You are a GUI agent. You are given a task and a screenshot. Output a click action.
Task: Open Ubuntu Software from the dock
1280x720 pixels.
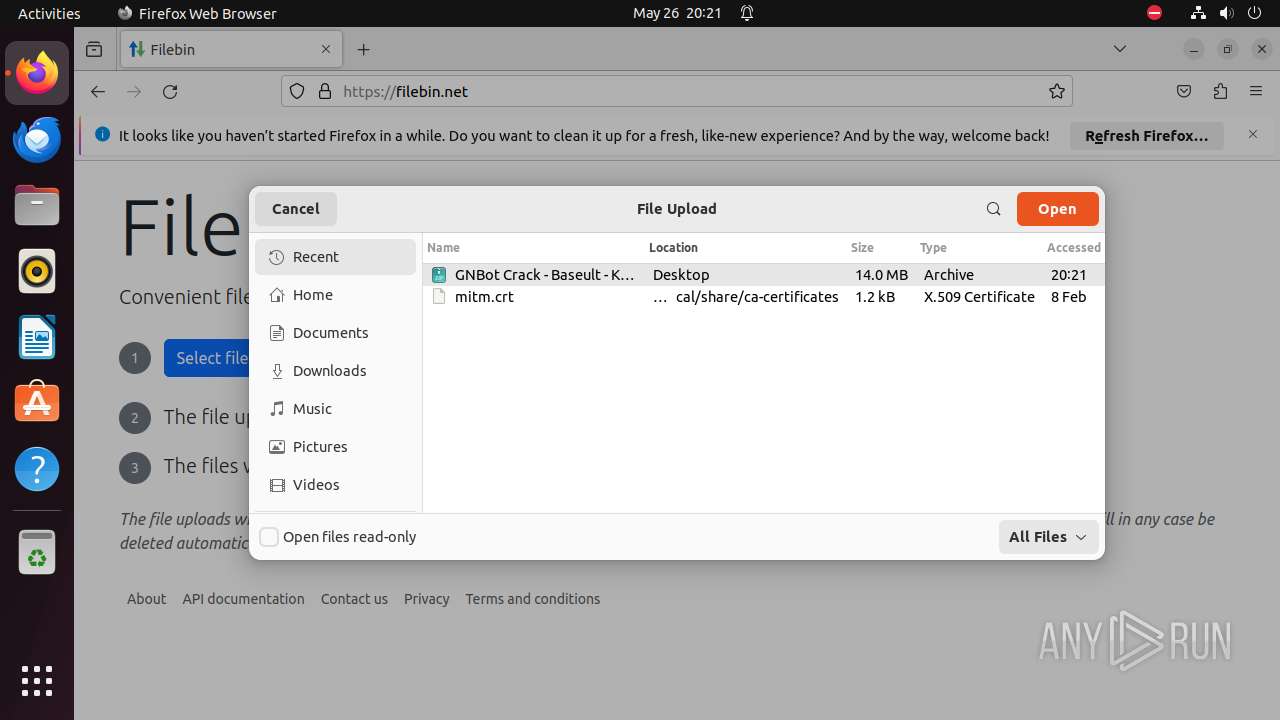coord(37,403)
